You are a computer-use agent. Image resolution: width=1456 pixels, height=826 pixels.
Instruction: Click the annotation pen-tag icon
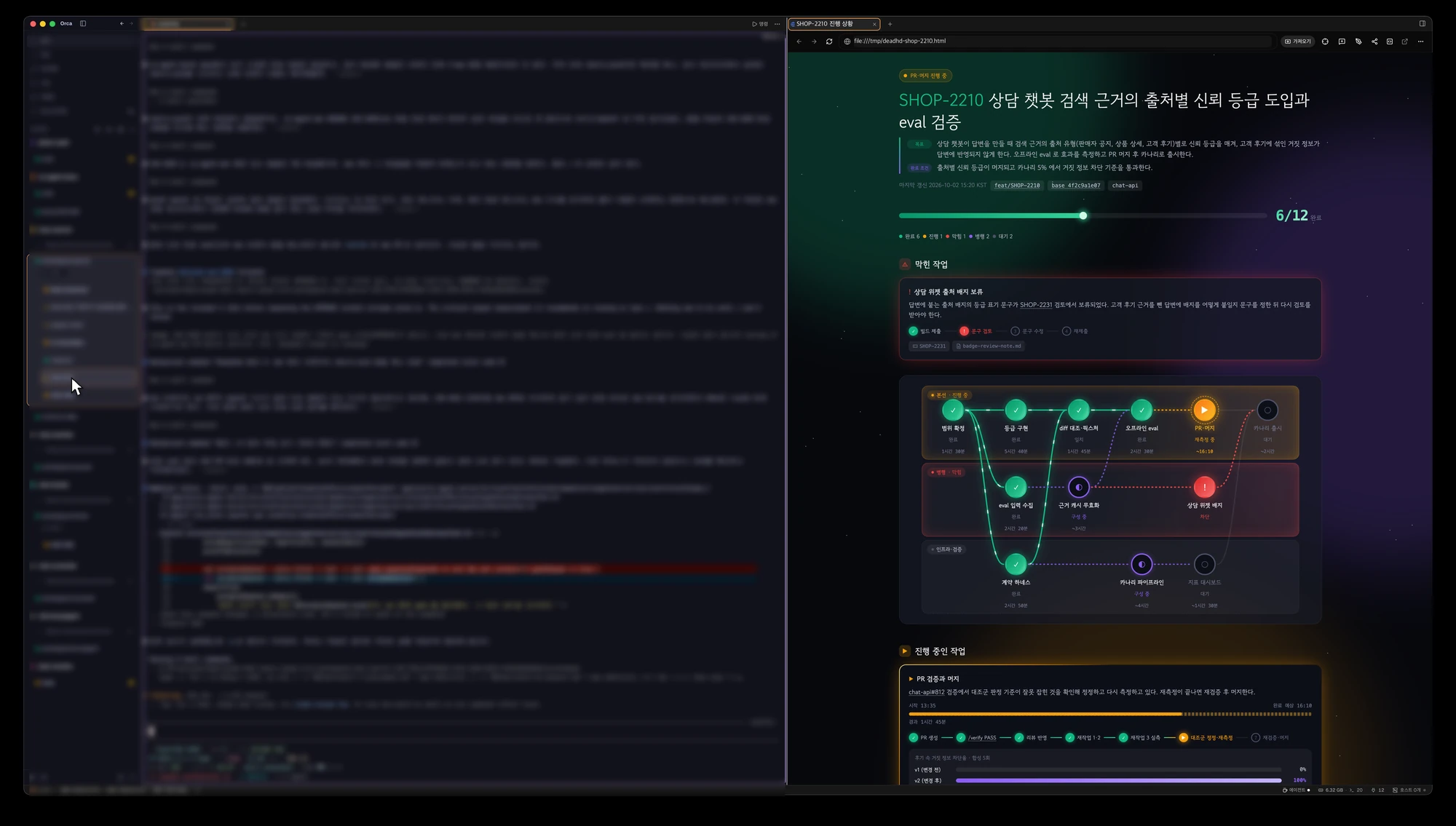(1358, 41)
